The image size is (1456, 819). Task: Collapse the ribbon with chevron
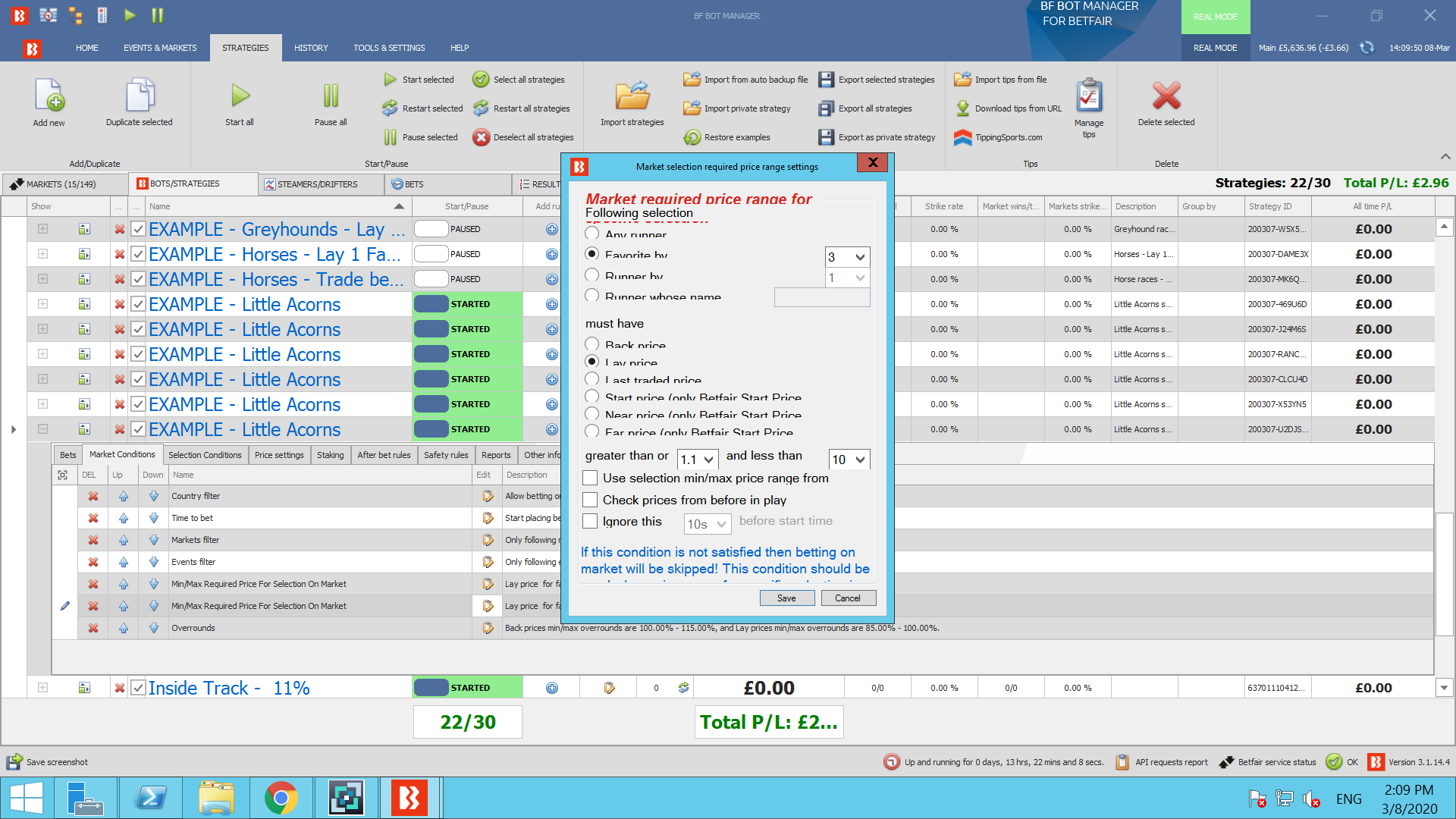[x=1445, y=156]
